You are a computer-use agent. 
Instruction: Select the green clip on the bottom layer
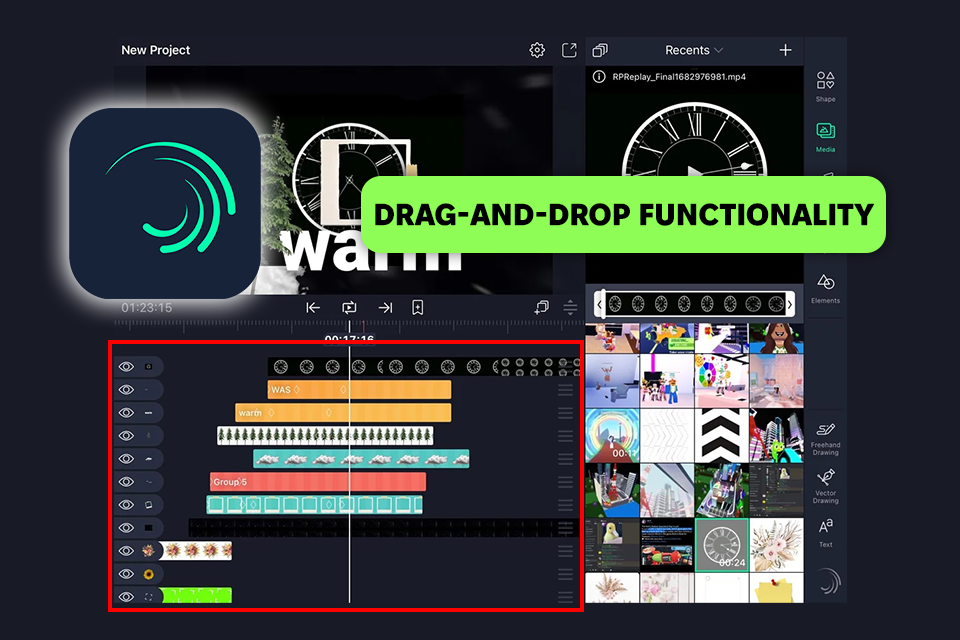coord(195,595)
